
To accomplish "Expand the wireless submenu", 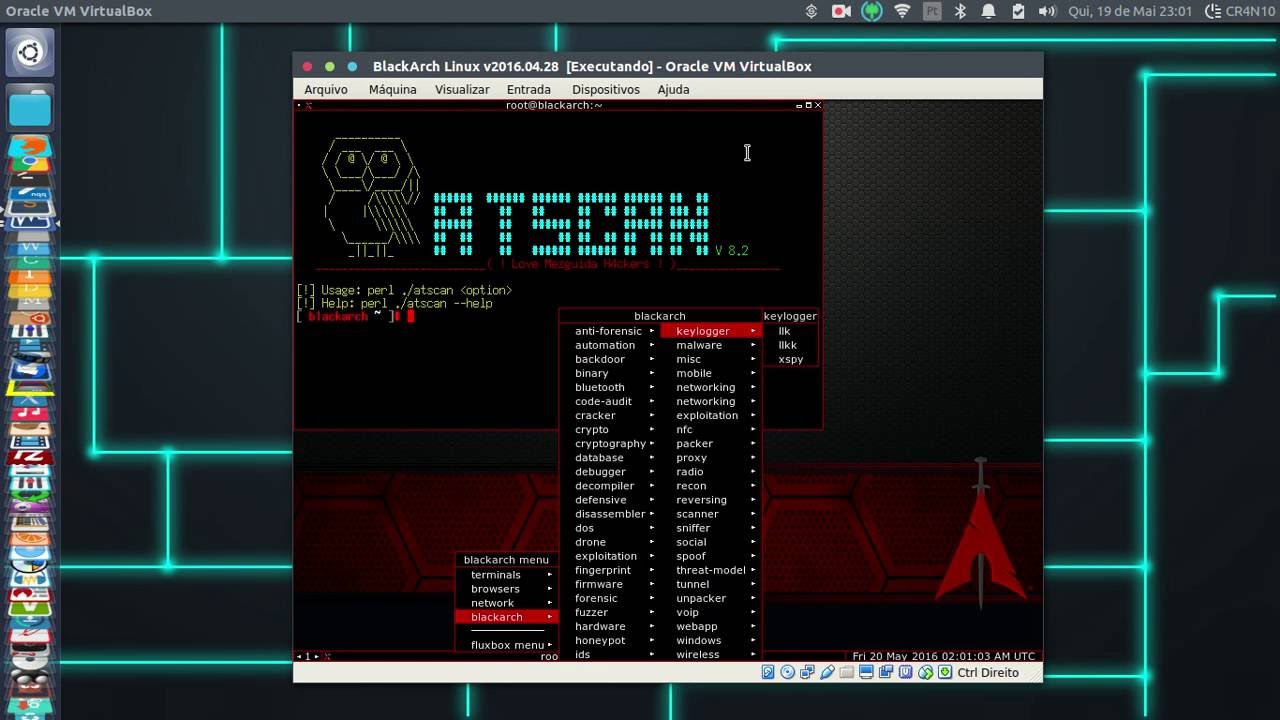I will tap(711, 654).
